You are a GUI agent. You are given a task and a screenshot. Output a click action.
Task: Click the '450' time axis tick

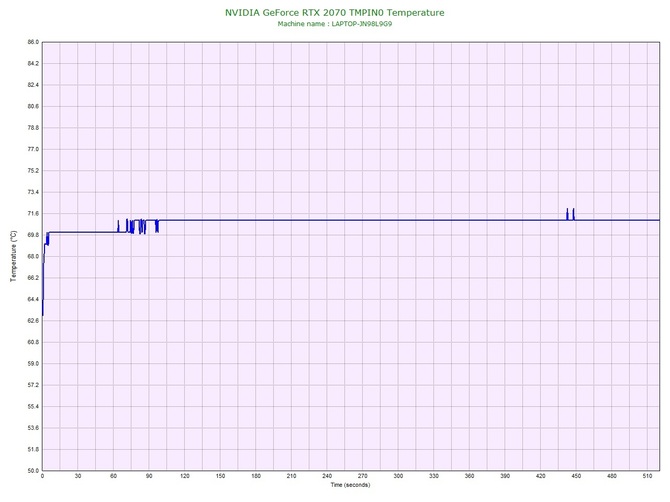(x=576, y=476)
